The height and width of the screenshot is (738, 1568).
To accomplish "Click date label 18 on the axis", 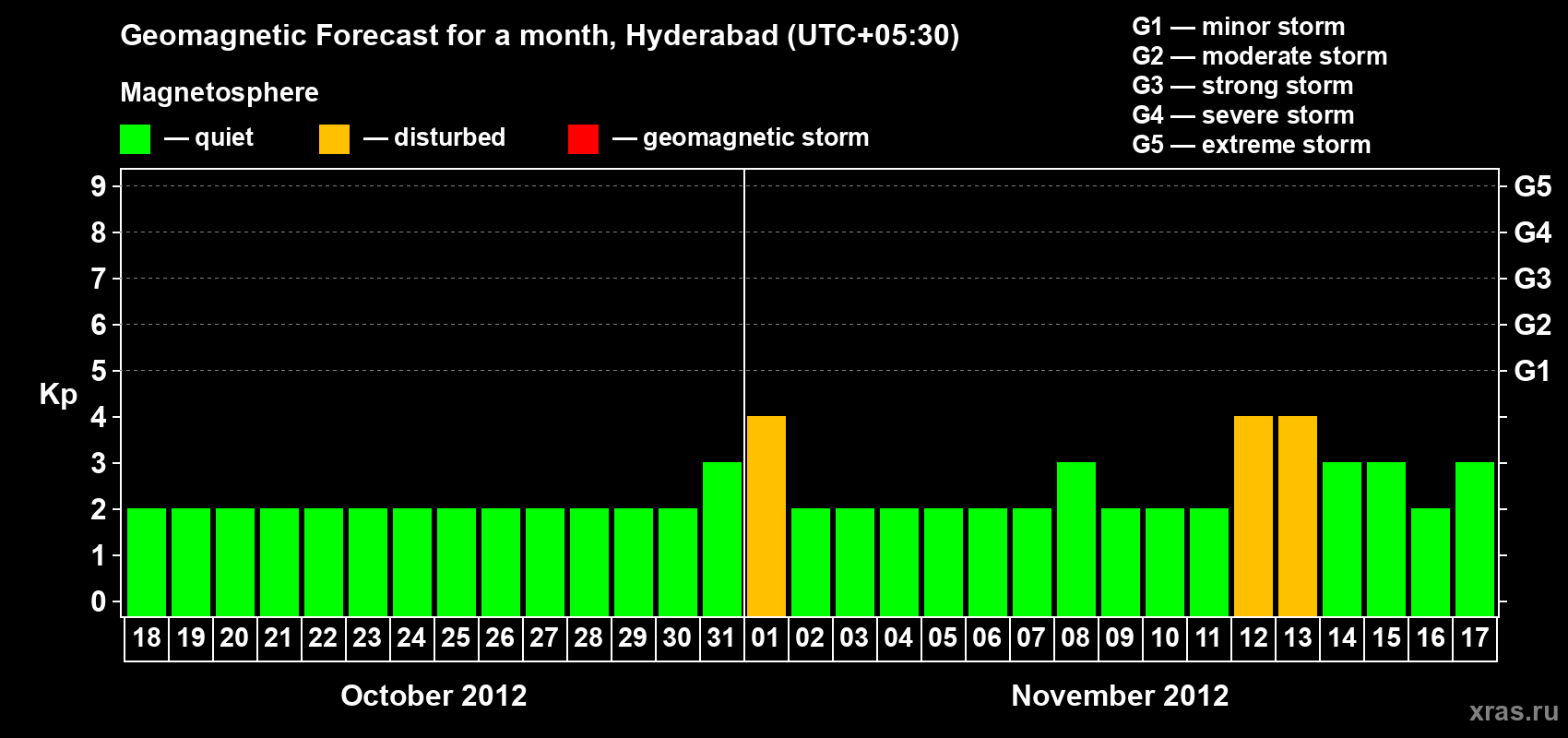I will (147, 638).
